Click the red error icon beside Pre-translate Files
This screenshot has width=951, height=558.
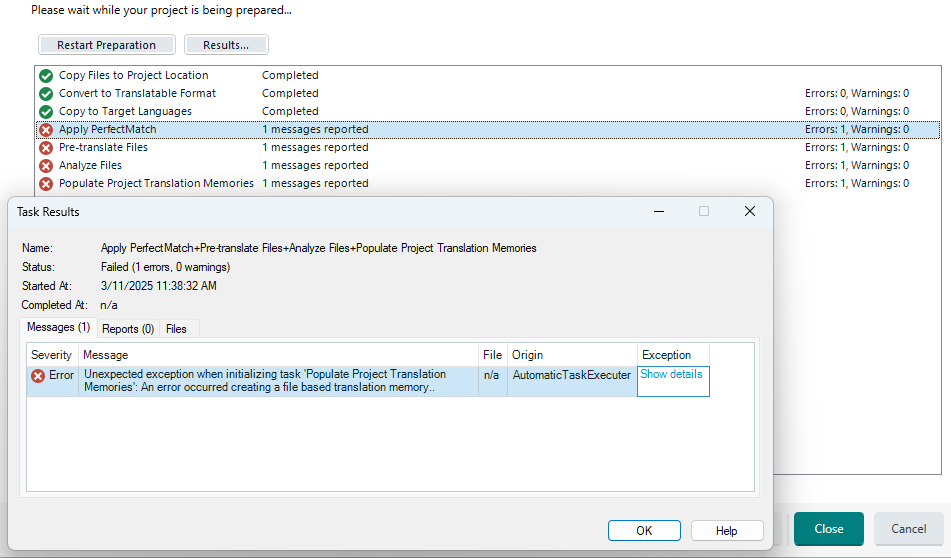click(x=46, y=147)
